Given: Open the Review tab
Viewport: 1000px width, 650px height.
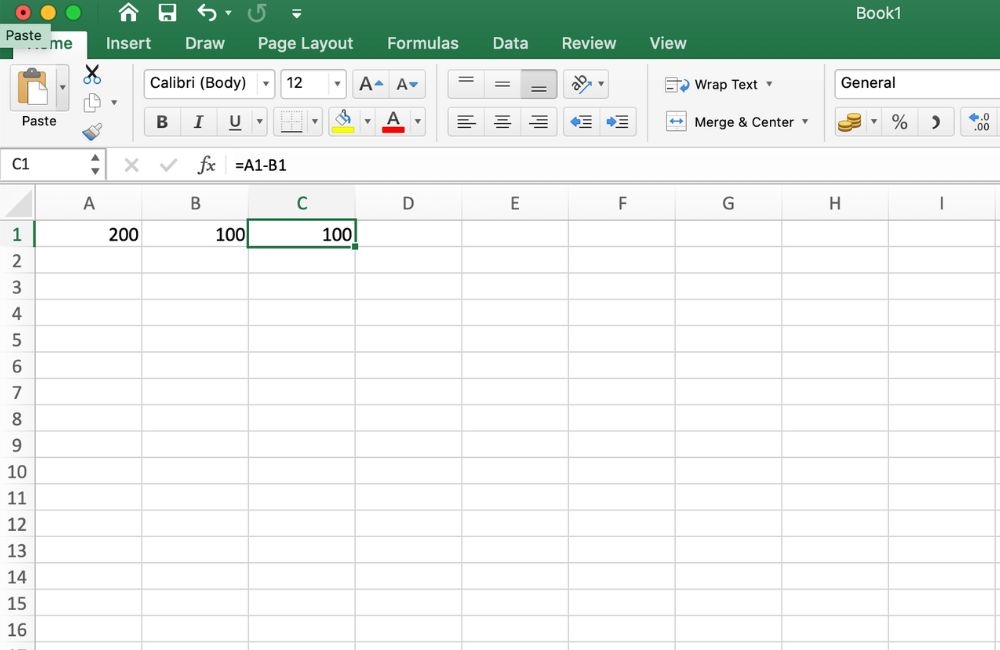Looking at the screenshot, I should [x=589, y=43].
